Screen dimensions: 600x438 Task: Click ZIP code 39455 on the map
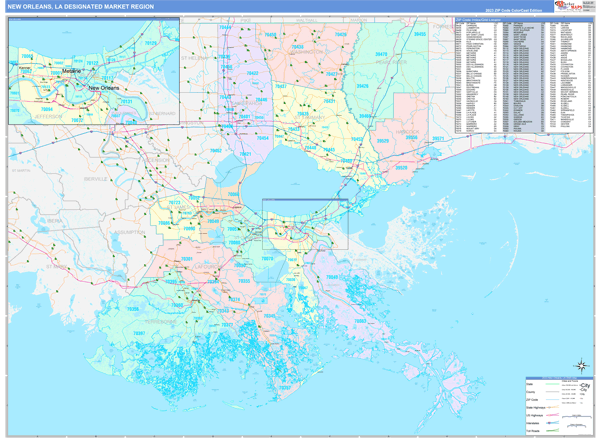point(420,34)
